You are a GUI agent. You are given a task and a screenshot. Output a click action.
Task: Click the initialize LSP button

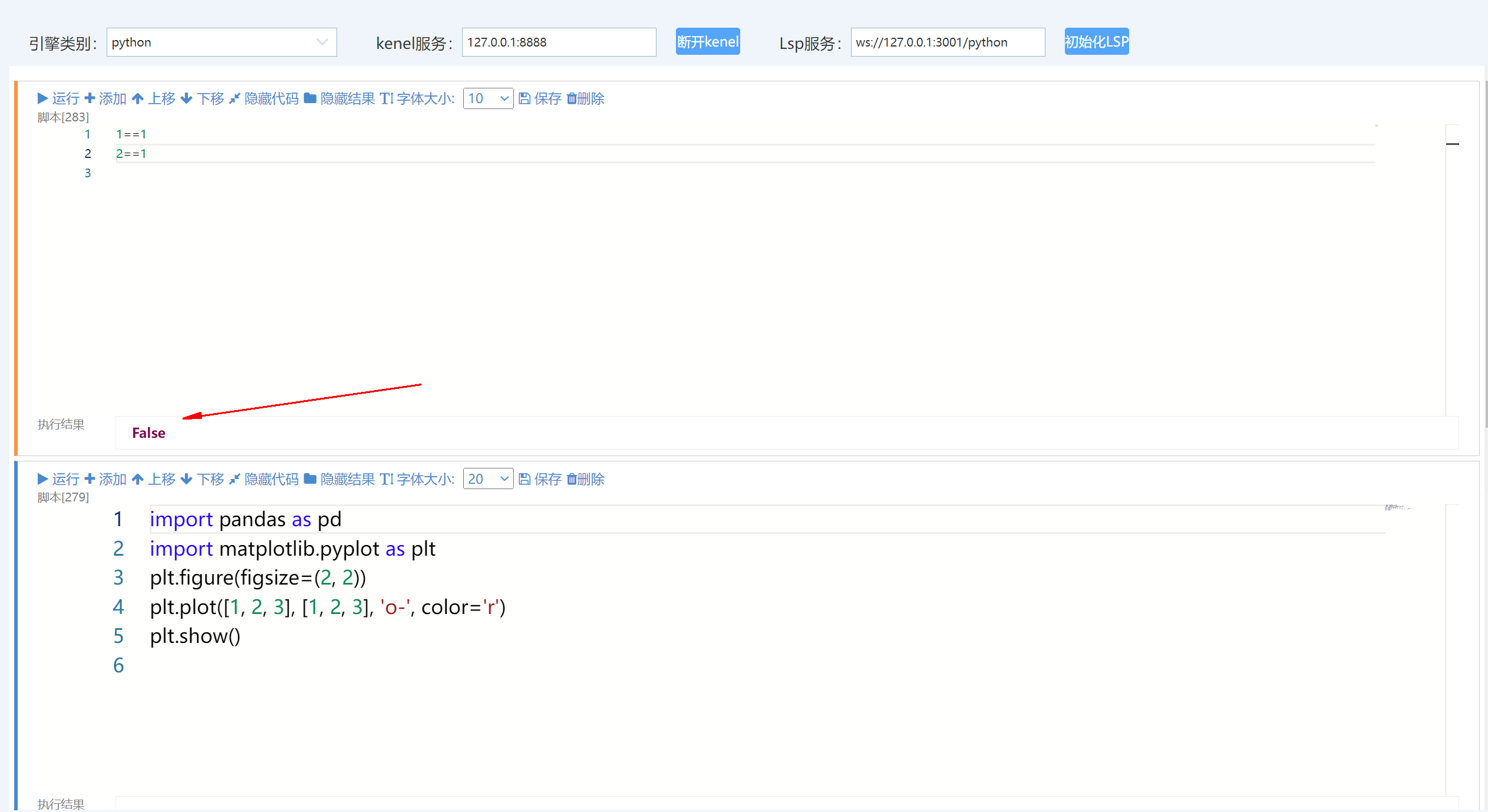(1096, 42)
